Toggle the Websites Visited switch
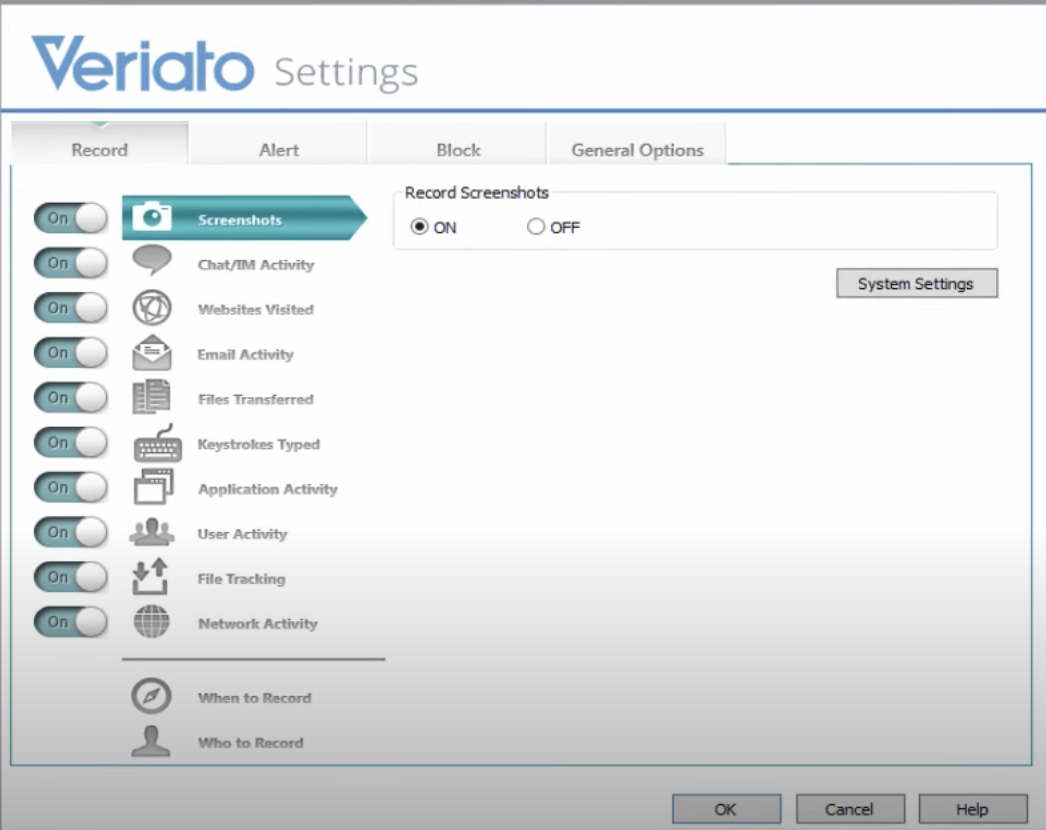 click(x=71, y=308)
